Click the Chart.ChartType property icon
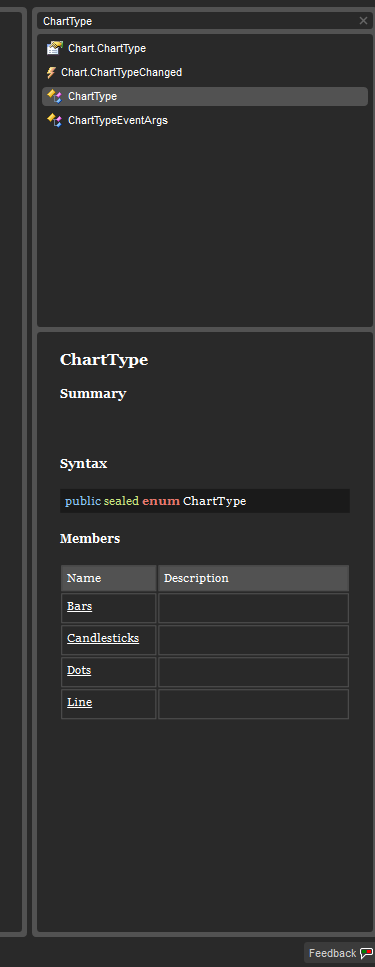This screenshot has height=967, width=375. click(55, 48)
